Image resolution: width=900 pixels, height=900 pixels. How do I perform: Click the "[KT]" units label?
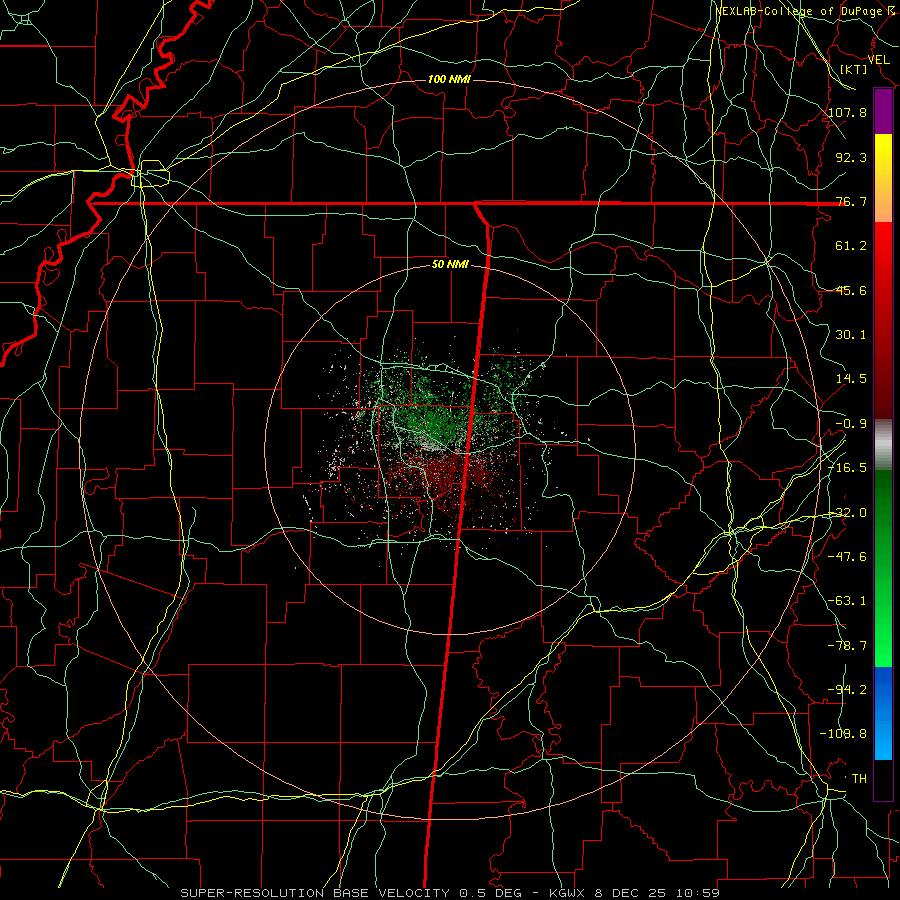pyautogui.click(x=854, y=69)
